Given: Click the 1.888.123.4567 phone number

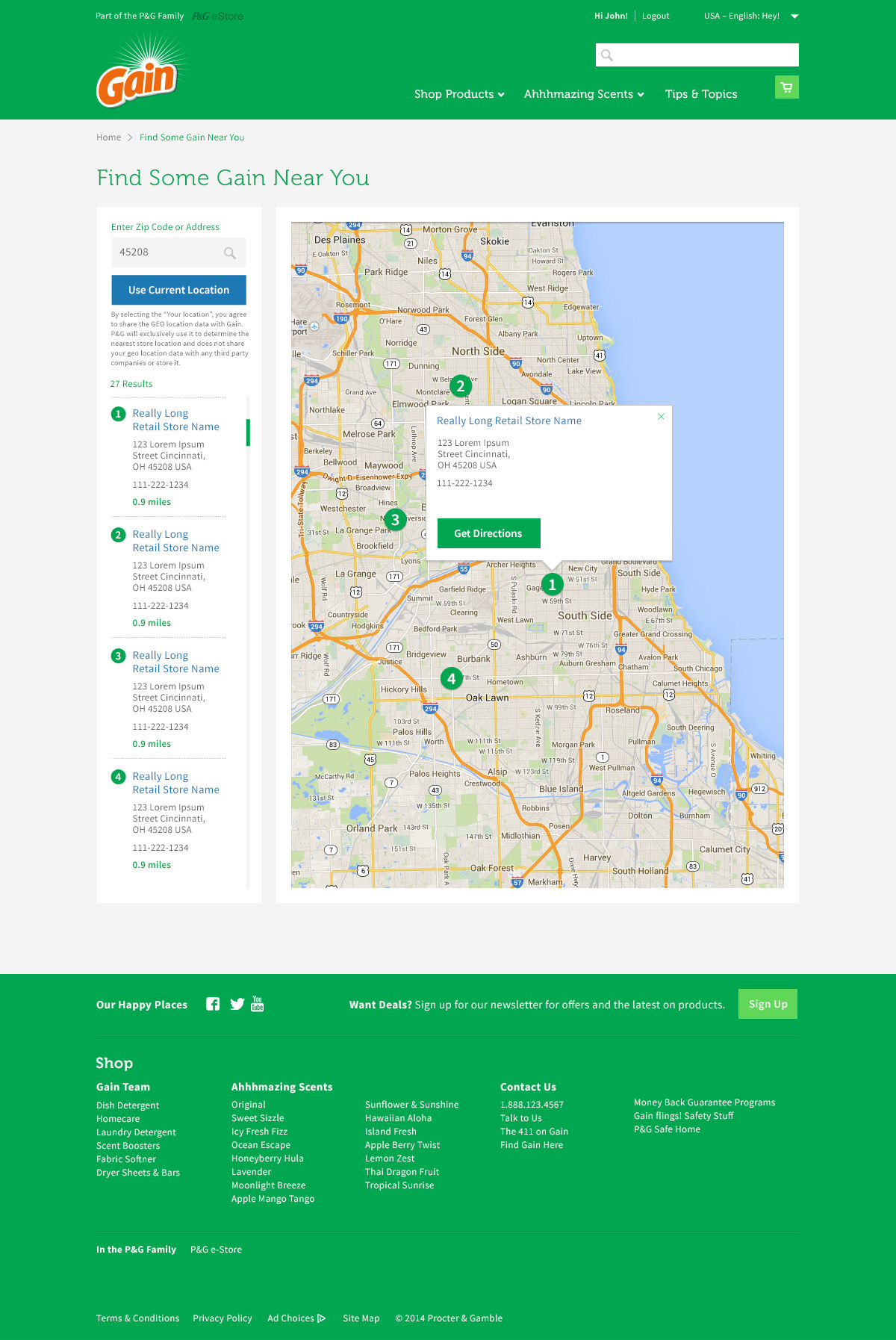Looking at the screenshot, I should pyautogui.click(x=532, y=1105).
